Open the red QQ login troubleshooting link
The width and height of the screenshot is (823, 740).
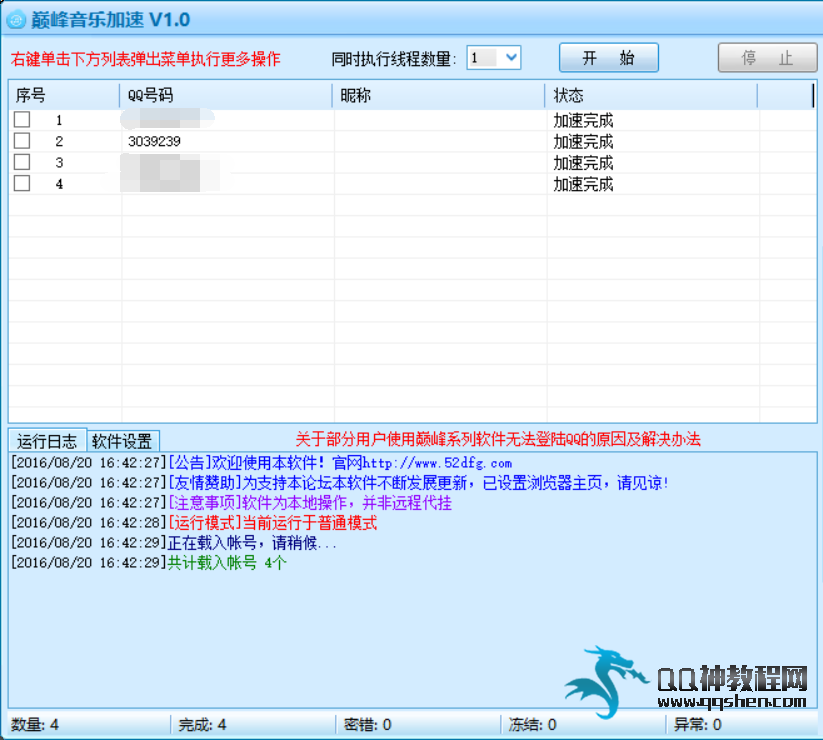pyautogui.click(x=498, y=439)
